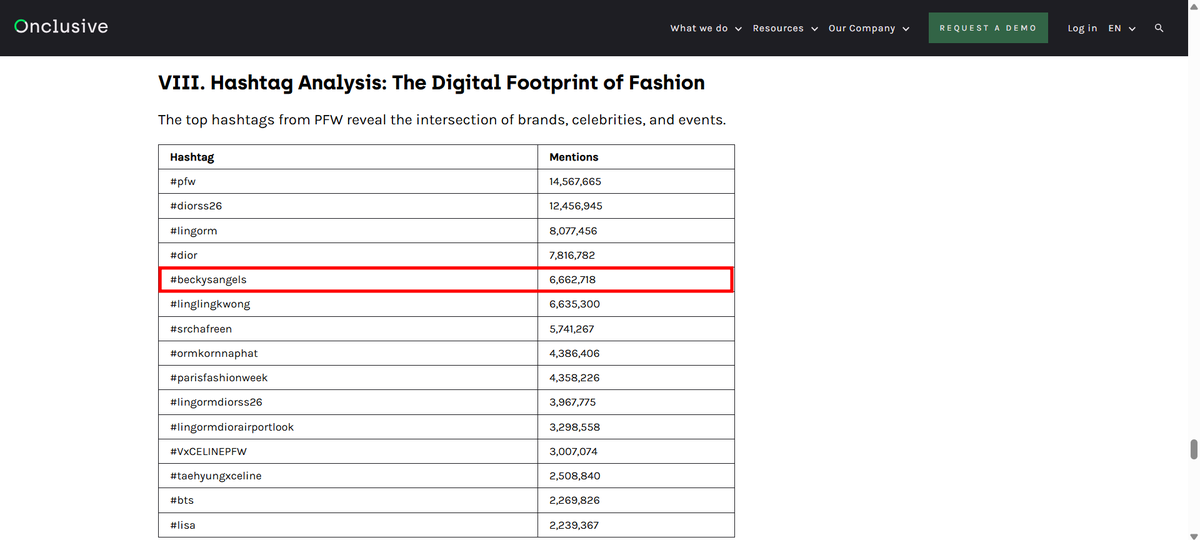This screenshot has width=1200, height=540.
Task: Select the #ormkornnaphat hashtag cell
Action: pos(347,353)
